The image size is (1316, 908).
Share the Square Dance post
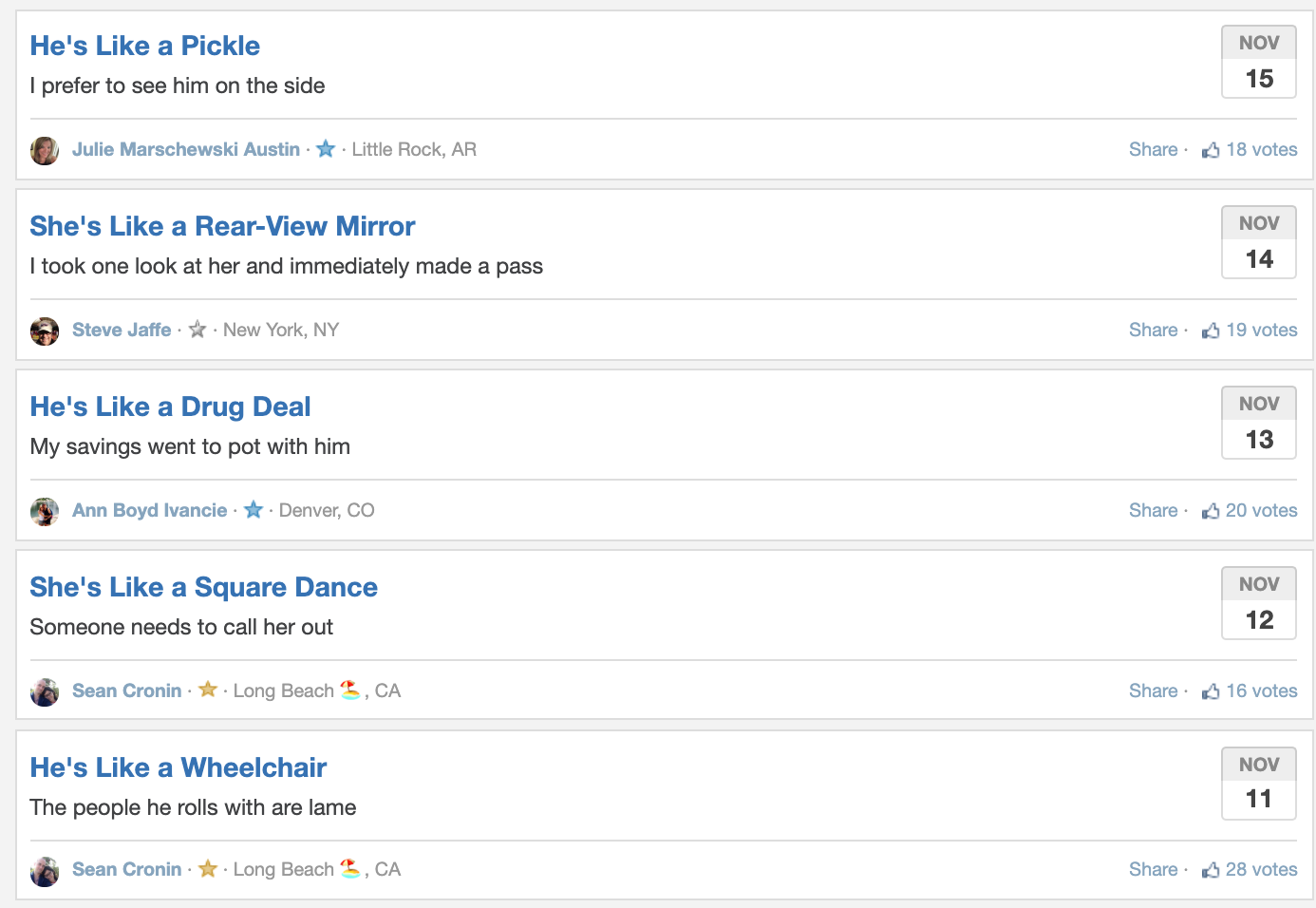point(1153,690)
